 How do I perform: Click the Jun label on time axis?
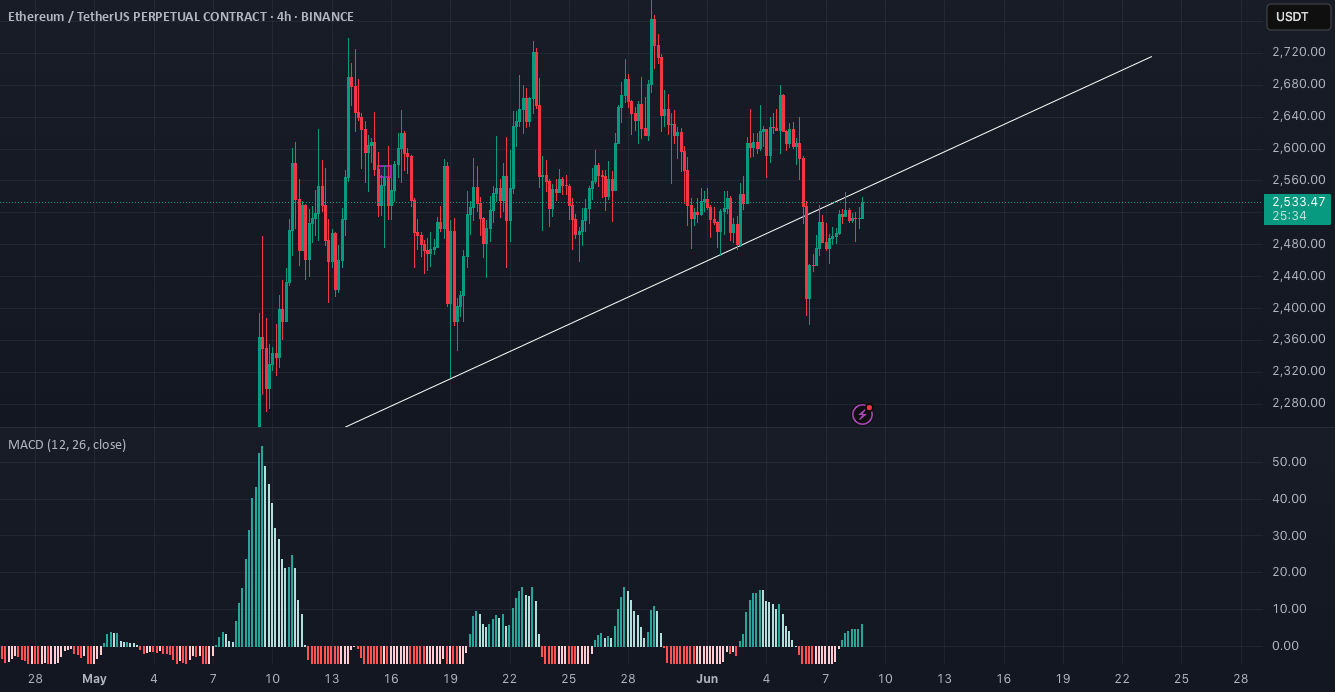pyautogui.click(x=707, y=679)
